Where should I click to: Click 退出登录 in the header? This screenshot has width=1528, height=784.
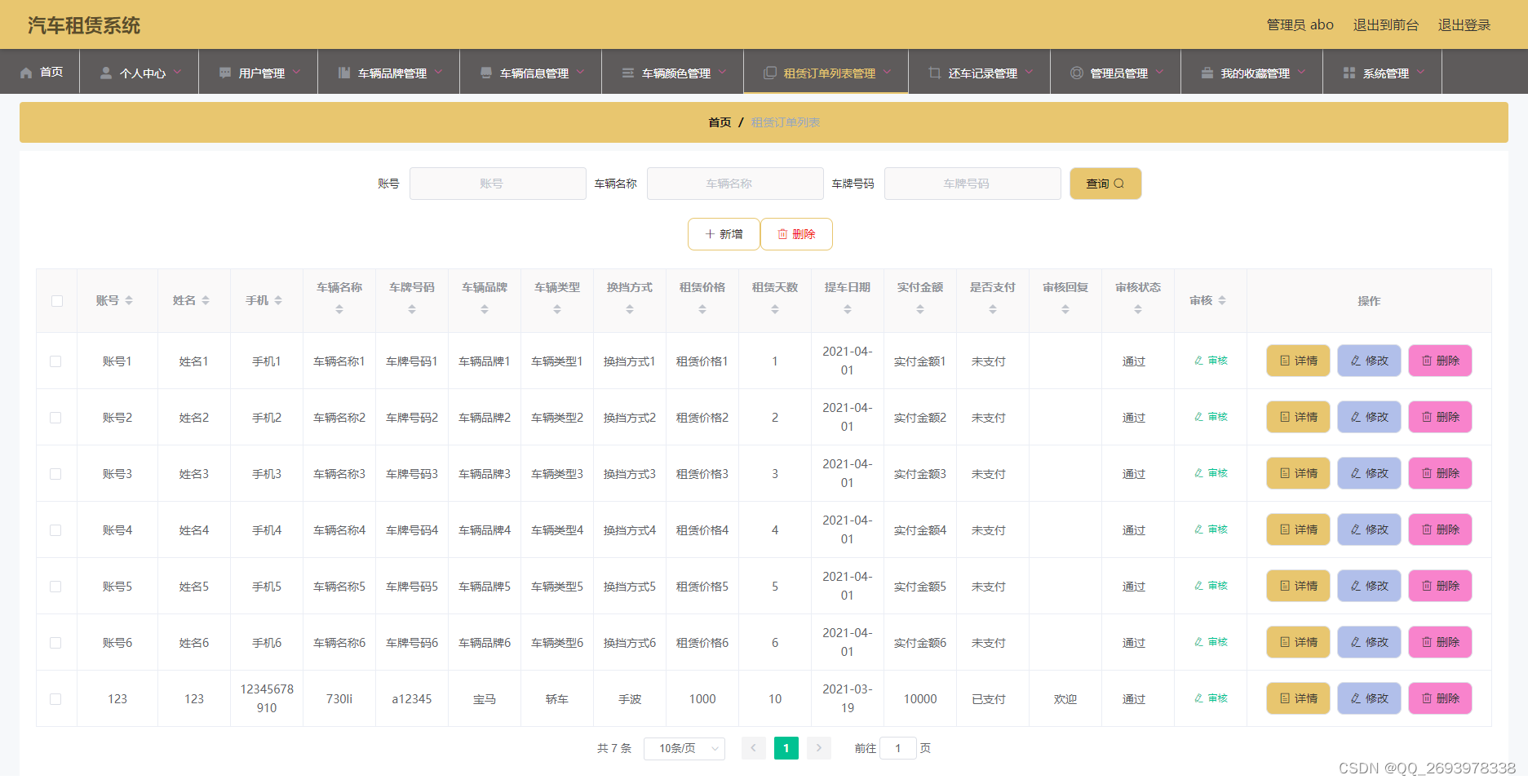[x=1464, y=25]
